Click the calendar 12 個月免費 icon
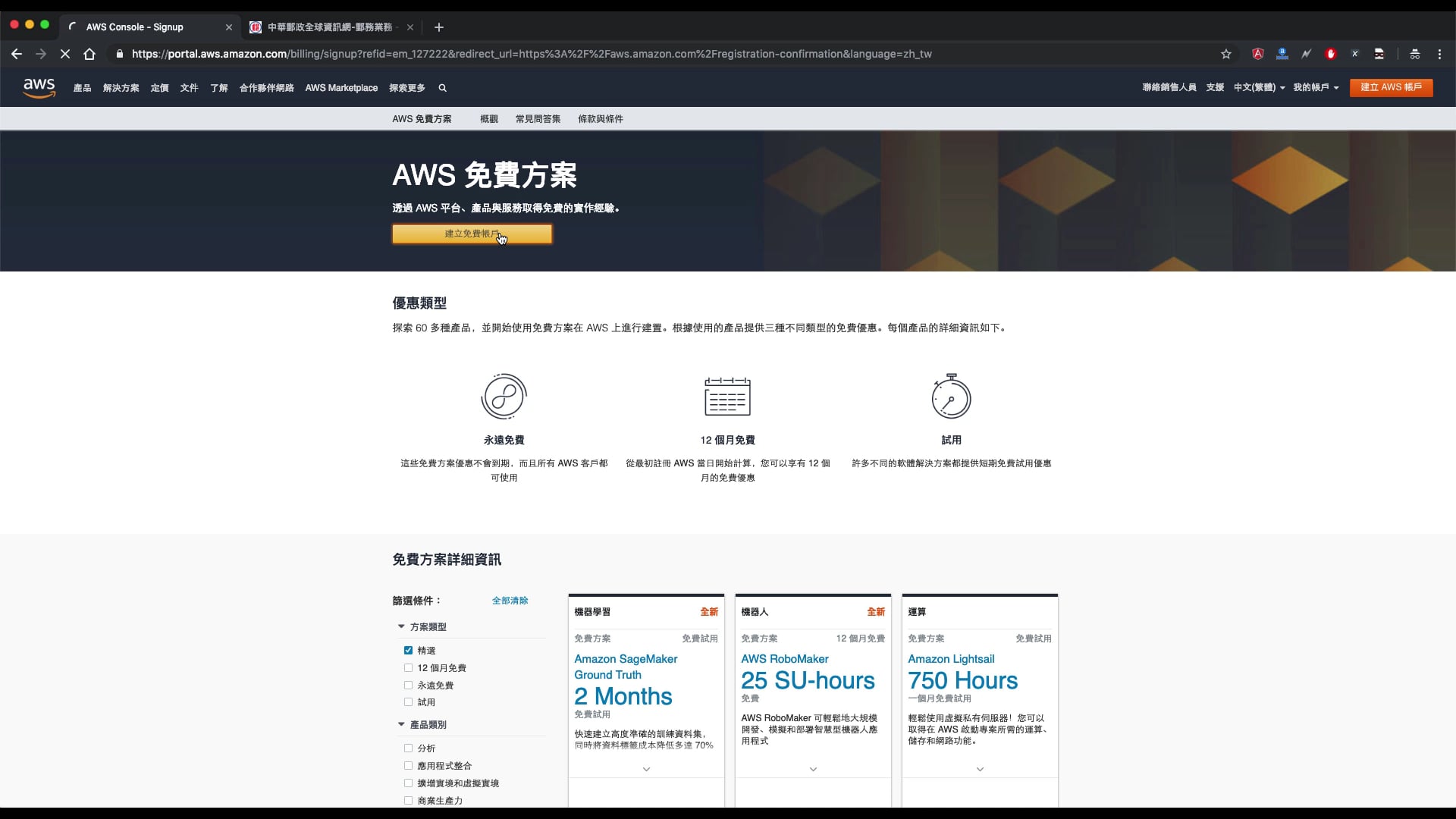 click(727, 396)
